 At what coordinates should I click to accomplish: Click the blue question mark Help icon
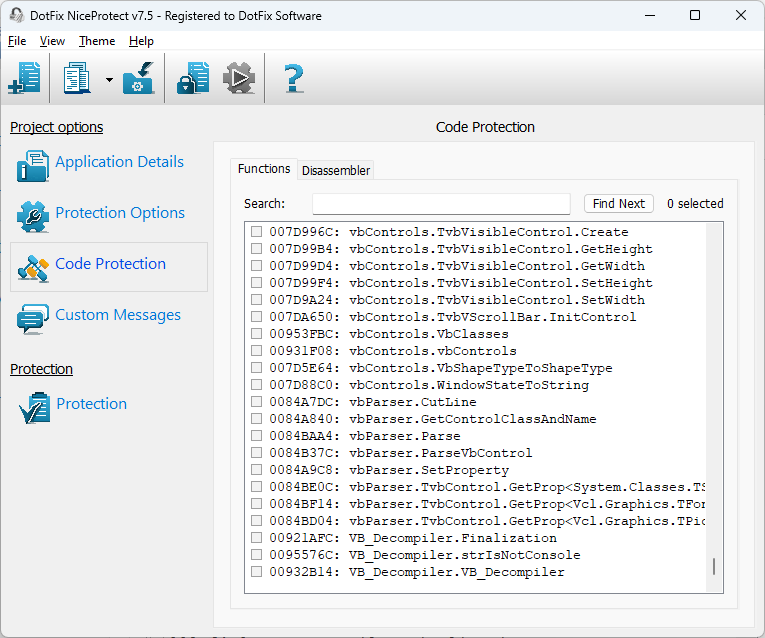(294, 78)
